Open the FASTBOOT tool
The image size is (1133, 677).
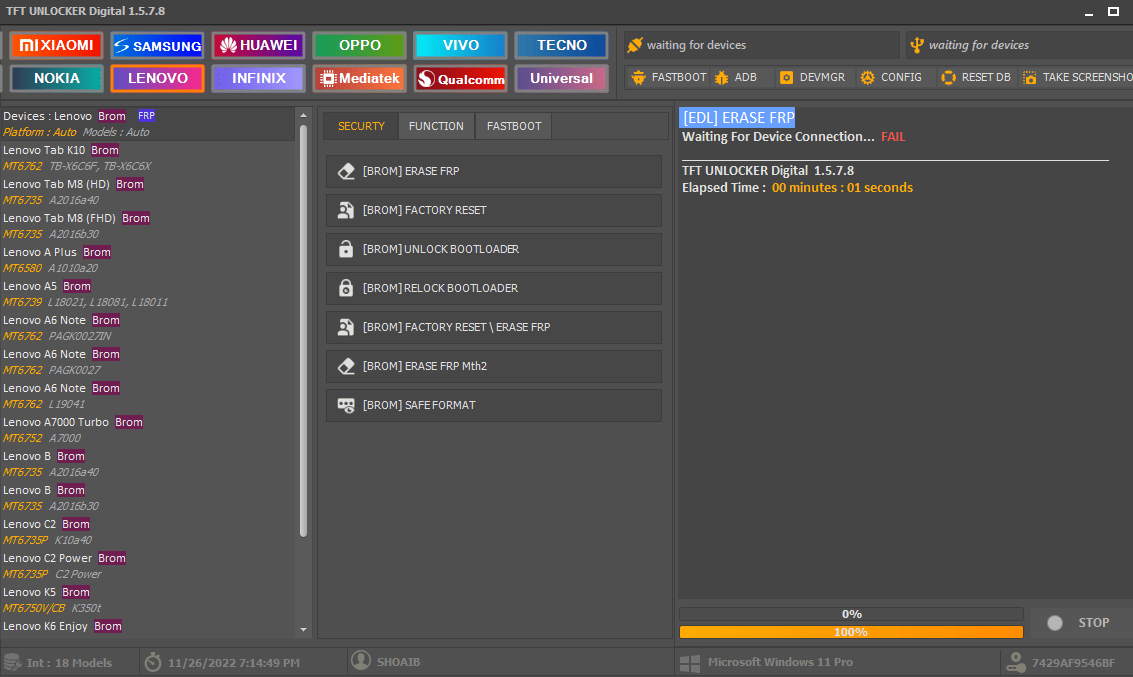(668, 76)
